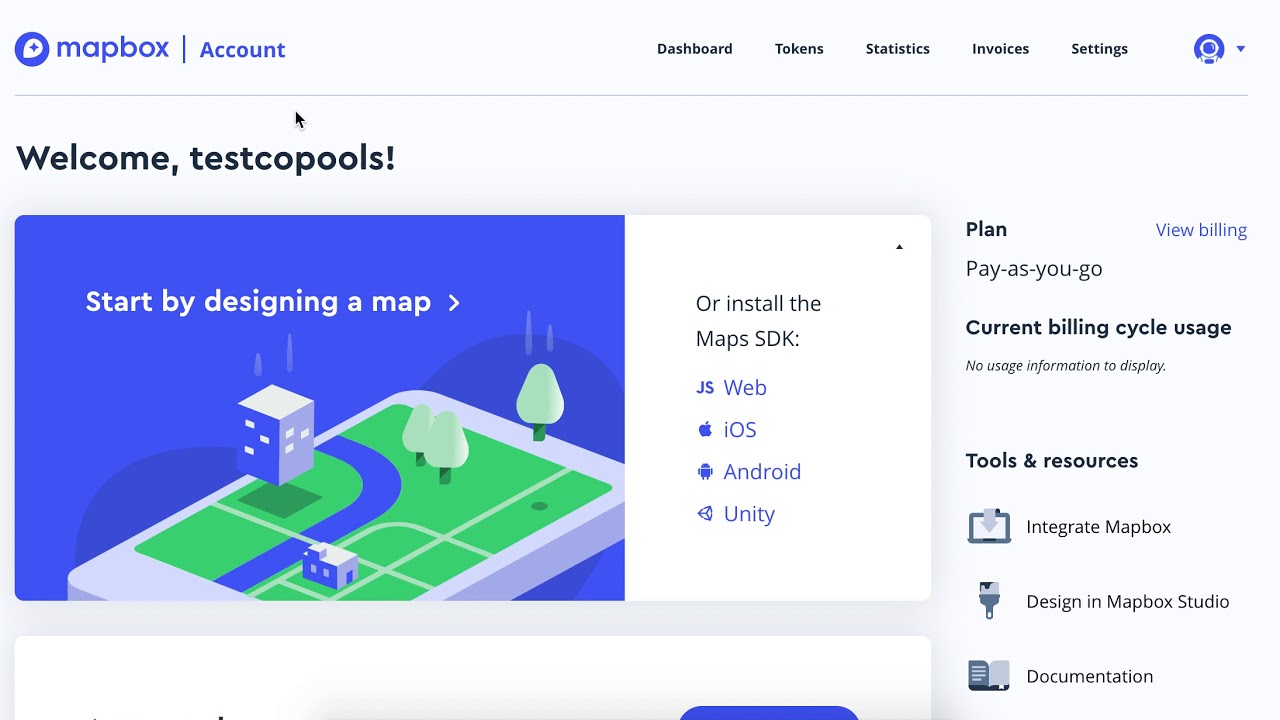
Task: Open the user avatar icon
Action: tap(1209, 49)
